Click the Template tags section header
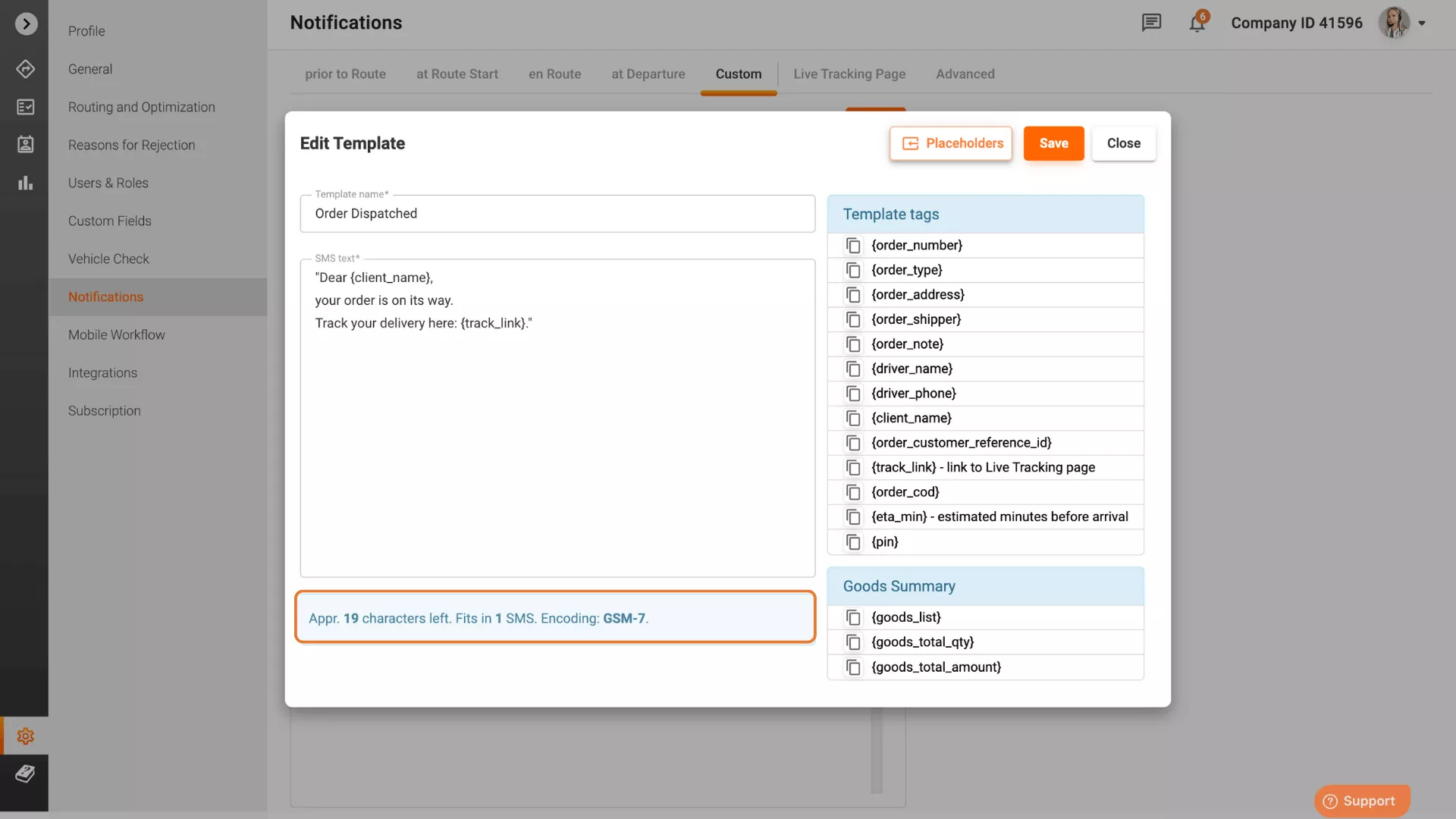This screenshot has height=819, width=1456. point(985,214)
